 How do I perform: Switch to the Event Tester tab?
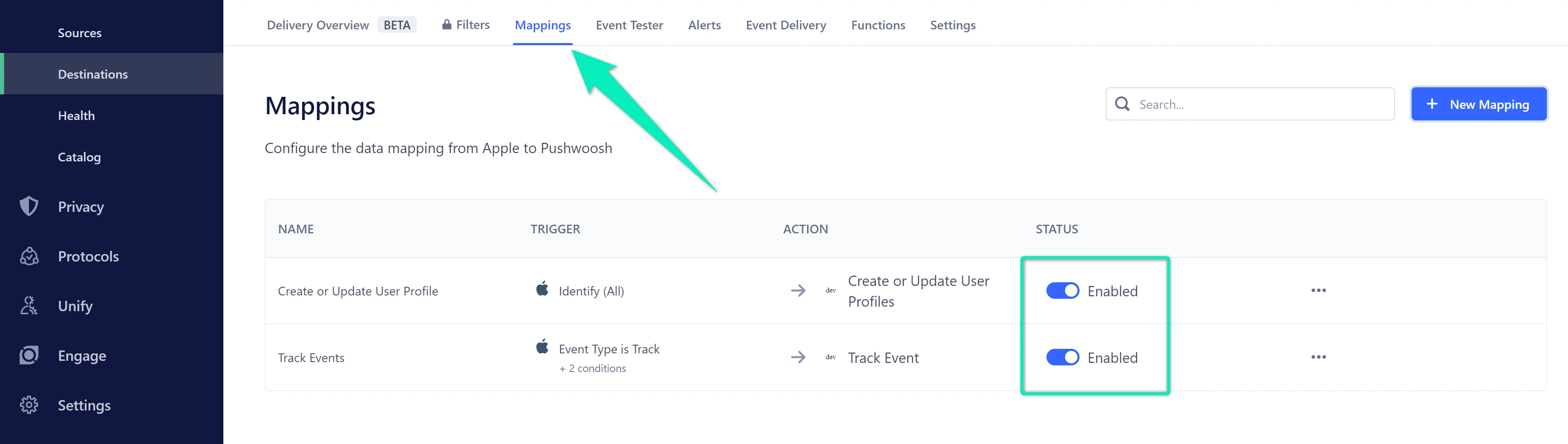click(630, 25)
